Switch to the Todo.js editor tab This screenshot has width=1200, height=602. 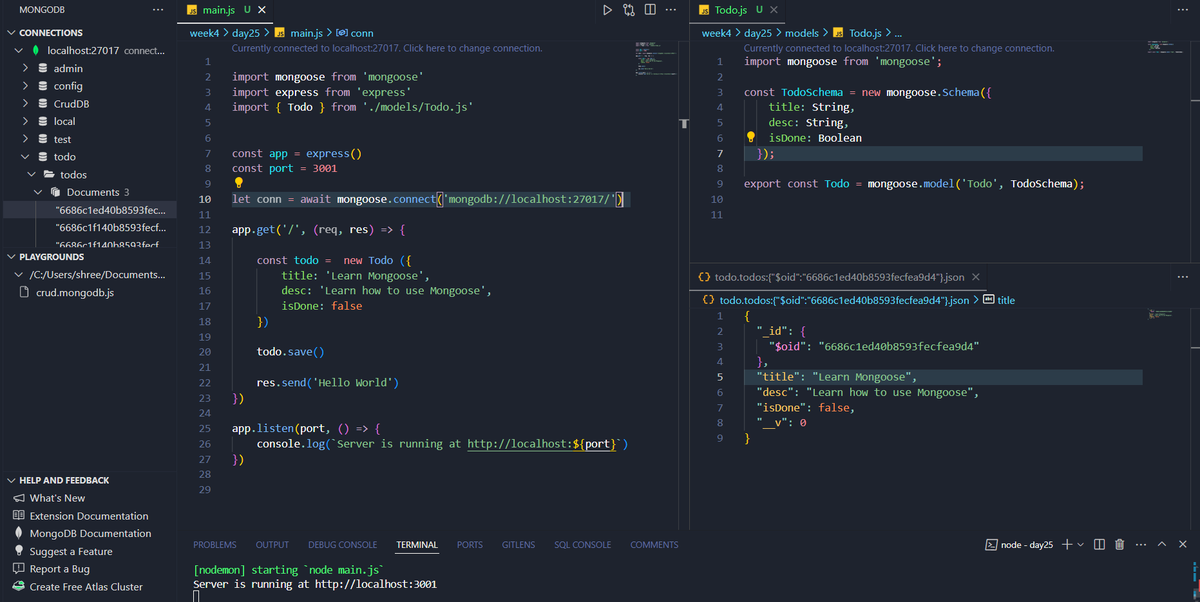pos(739,10)
